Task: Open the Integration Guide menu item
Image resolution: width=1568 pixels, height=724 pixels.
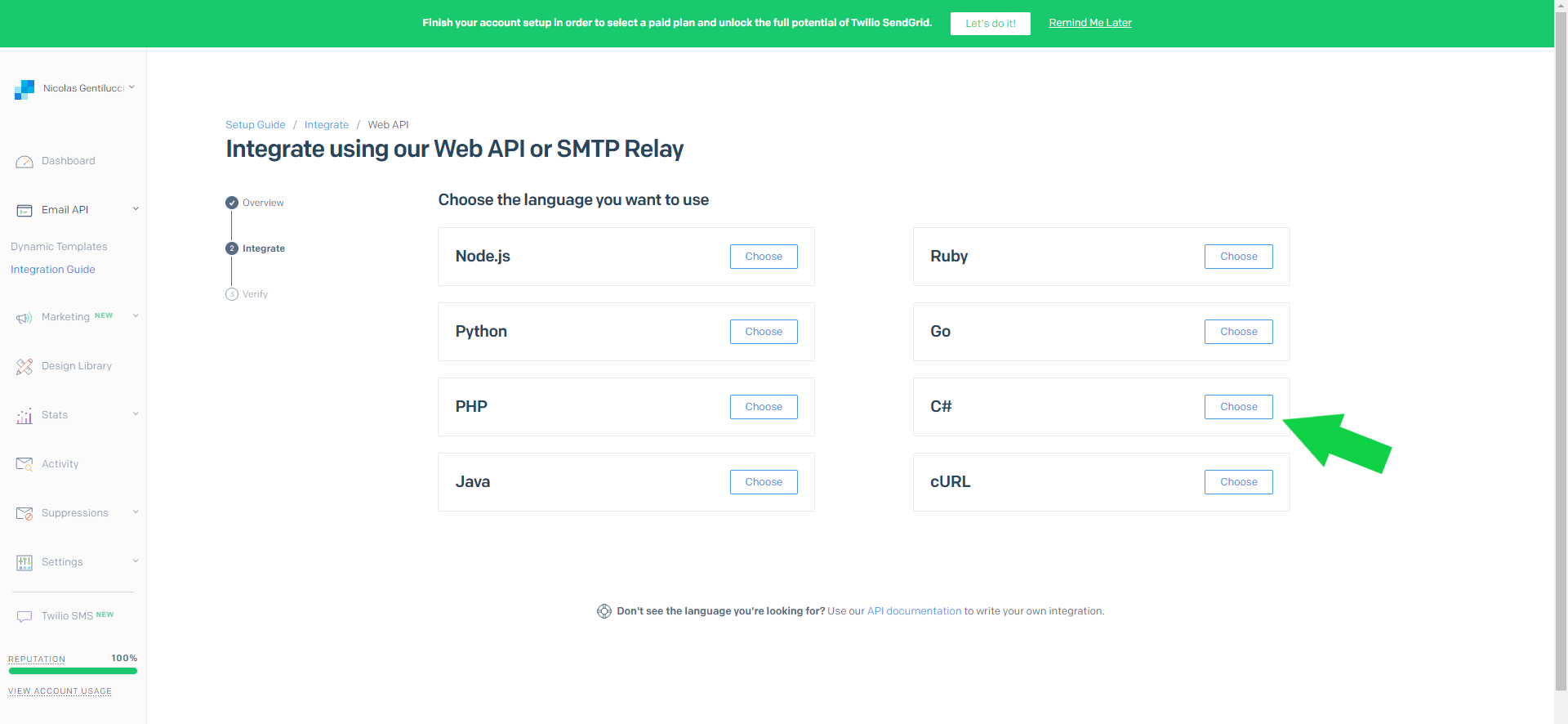Action: pyautogui.click(x=53, y=270)
